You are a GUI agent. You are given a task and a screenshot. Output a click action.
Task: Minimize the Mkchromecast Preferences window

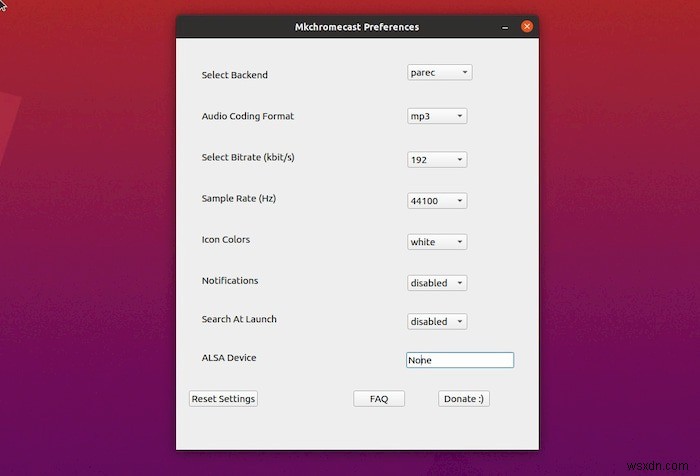pyautogui.click(x=505, y=27)
